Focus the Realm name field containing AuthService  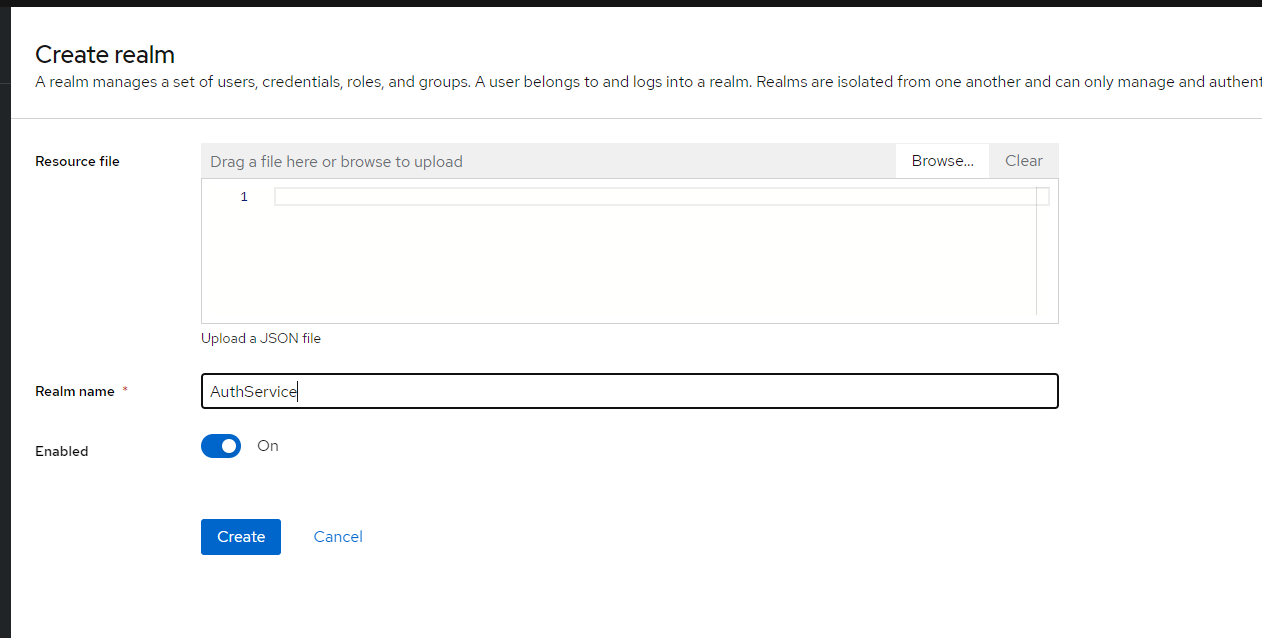(629, 392)
